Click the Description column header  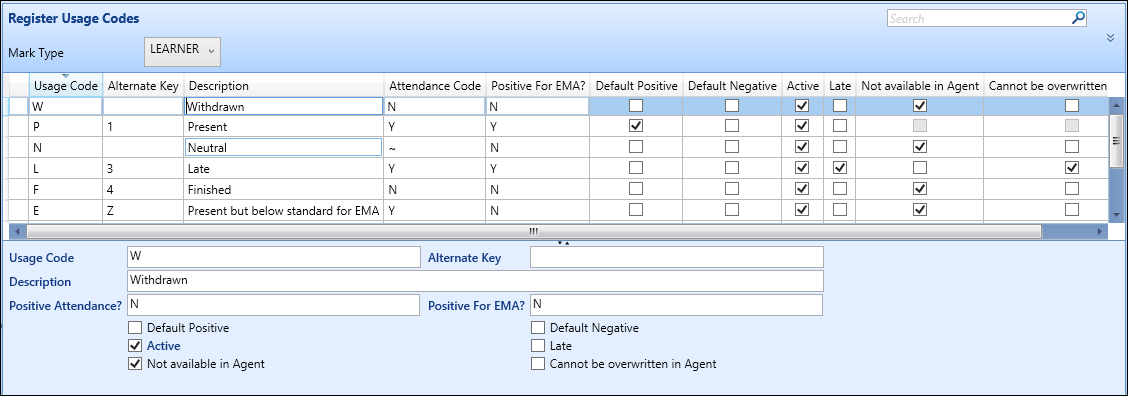(283, 86)
